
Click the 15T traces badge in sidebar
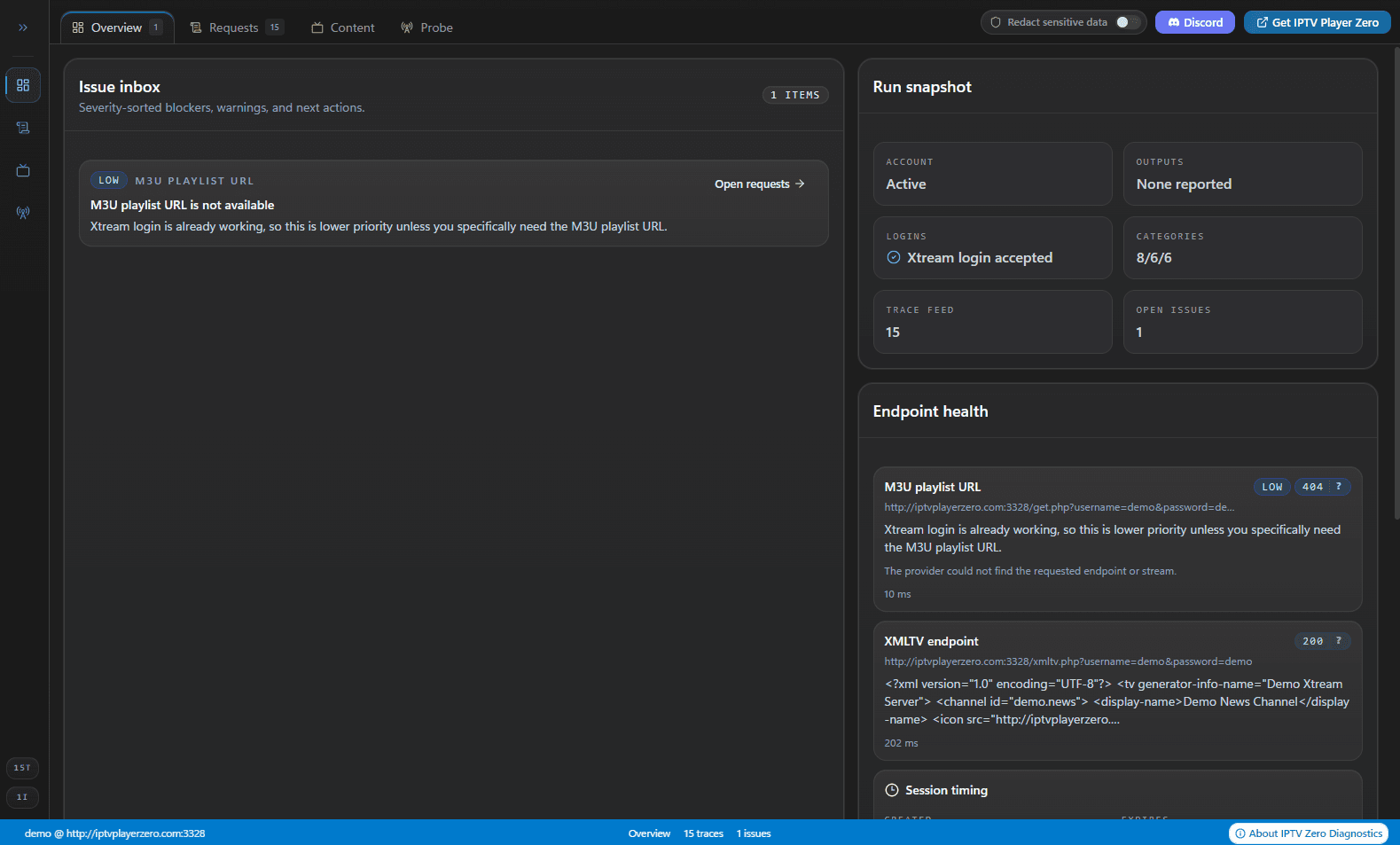click(x=22, y=768)
